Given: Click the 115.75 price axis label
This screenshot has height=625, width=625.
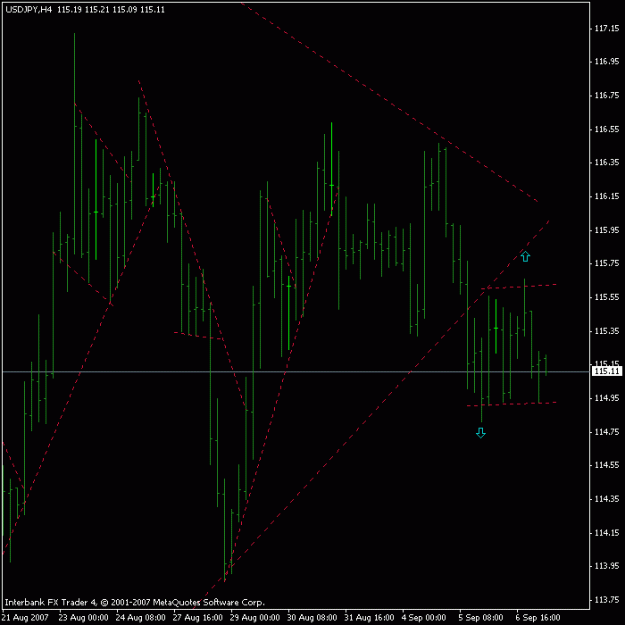Looking at the screenshot, I should pyautogui.click(x=607, y=263).
